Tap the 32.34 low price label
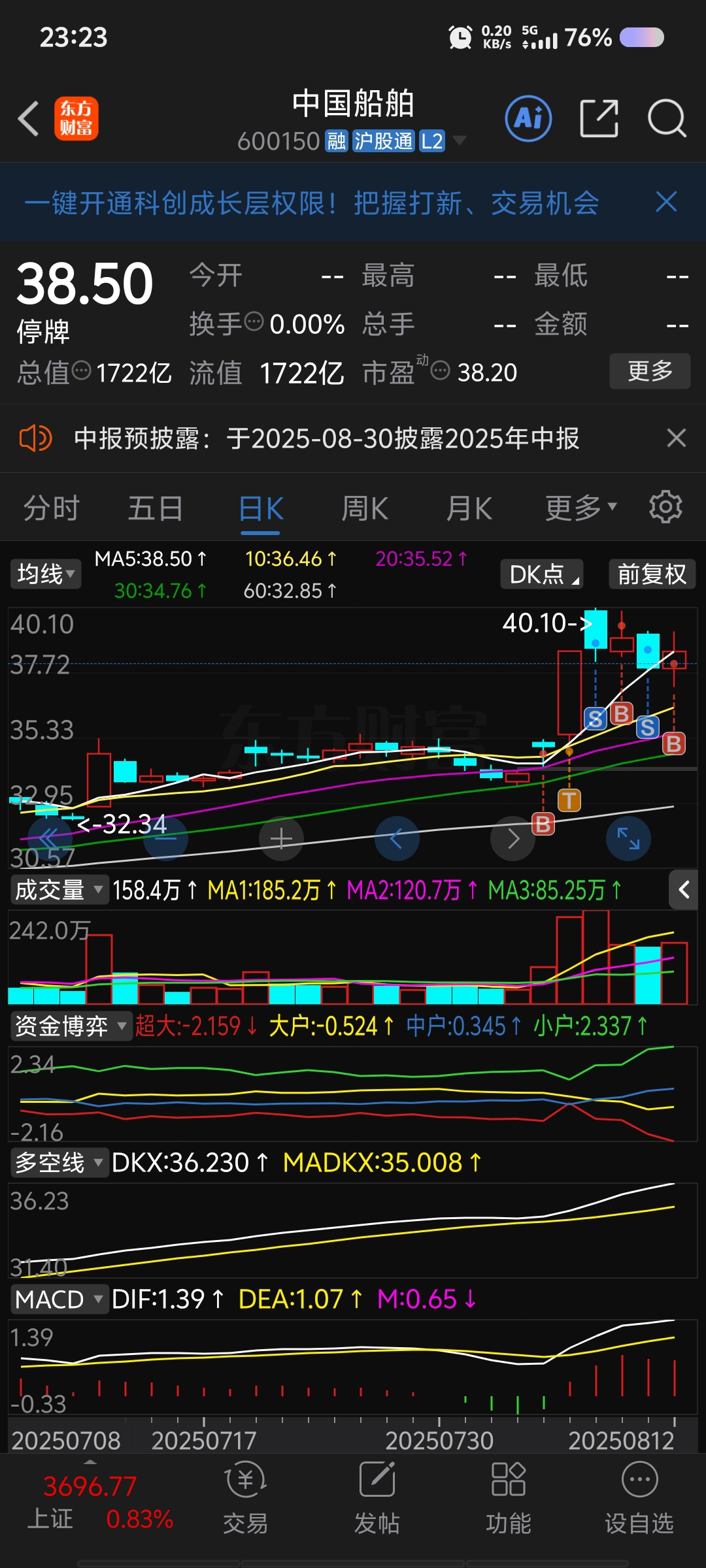 point(122,824)
